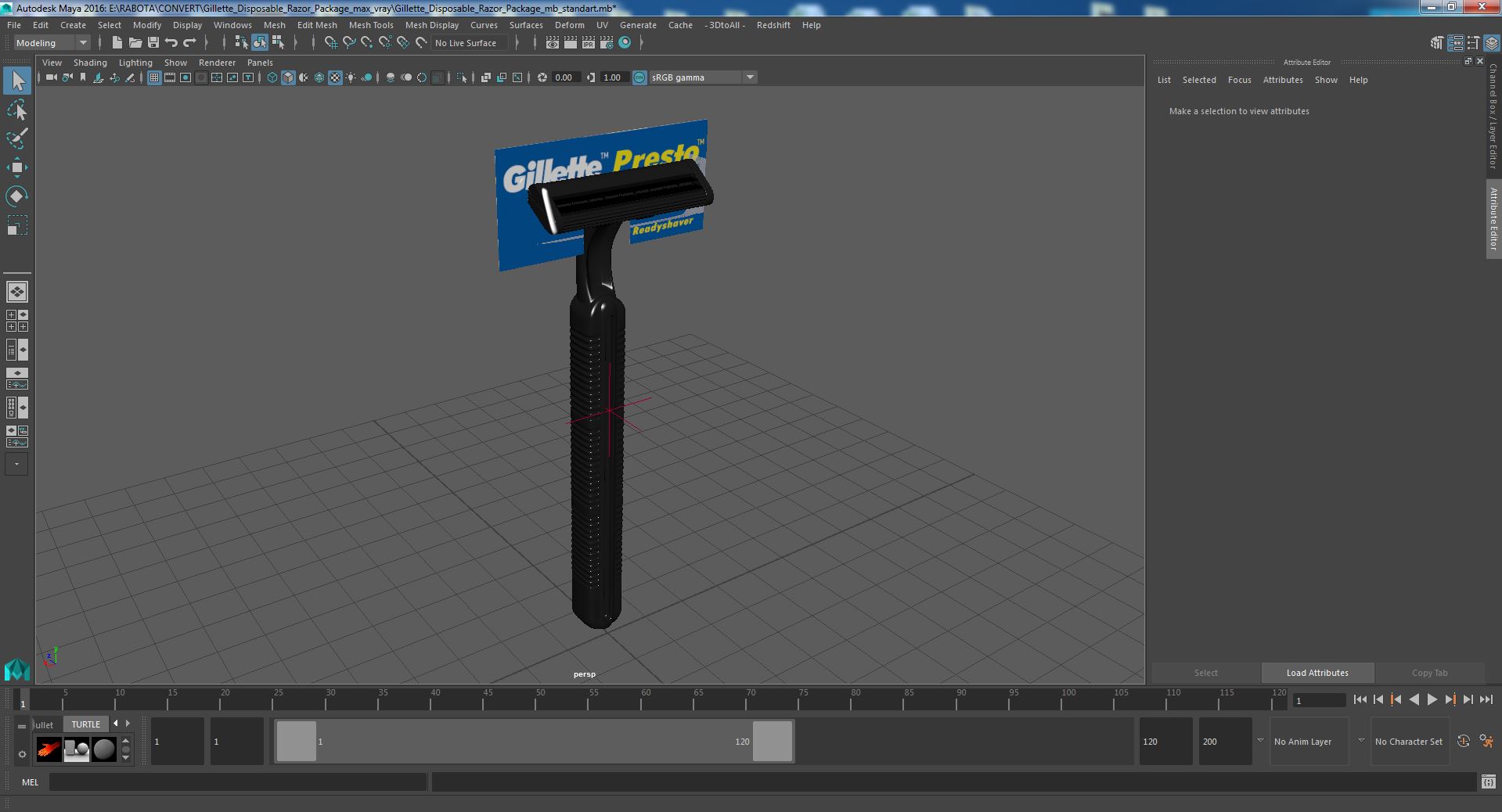This screenshot has width=1502, height=812.
Task: Open the Hypershade icon
Action: (625, 43)
